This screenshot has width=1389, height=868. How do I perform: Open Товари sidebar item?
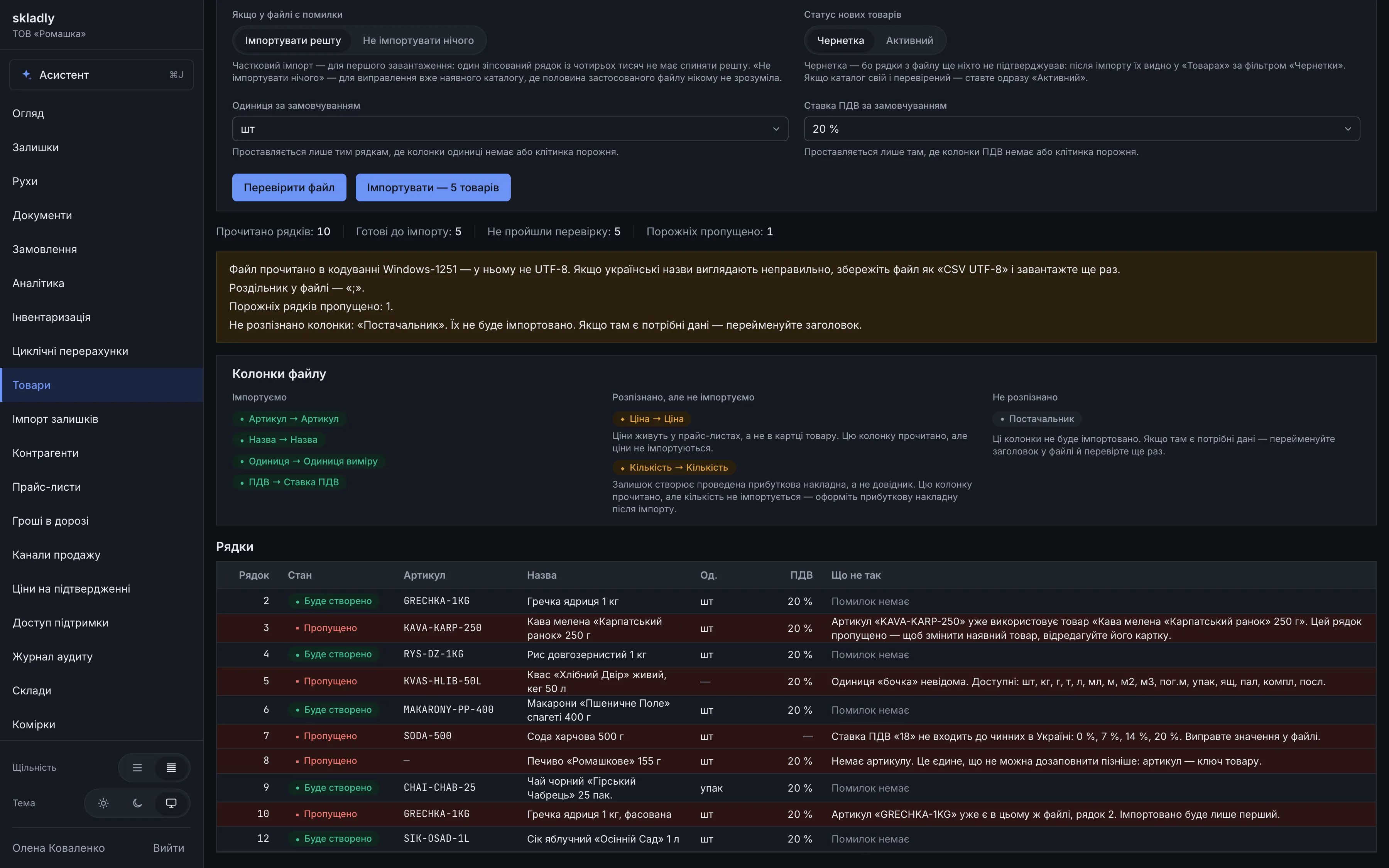[x=101, y=385]
